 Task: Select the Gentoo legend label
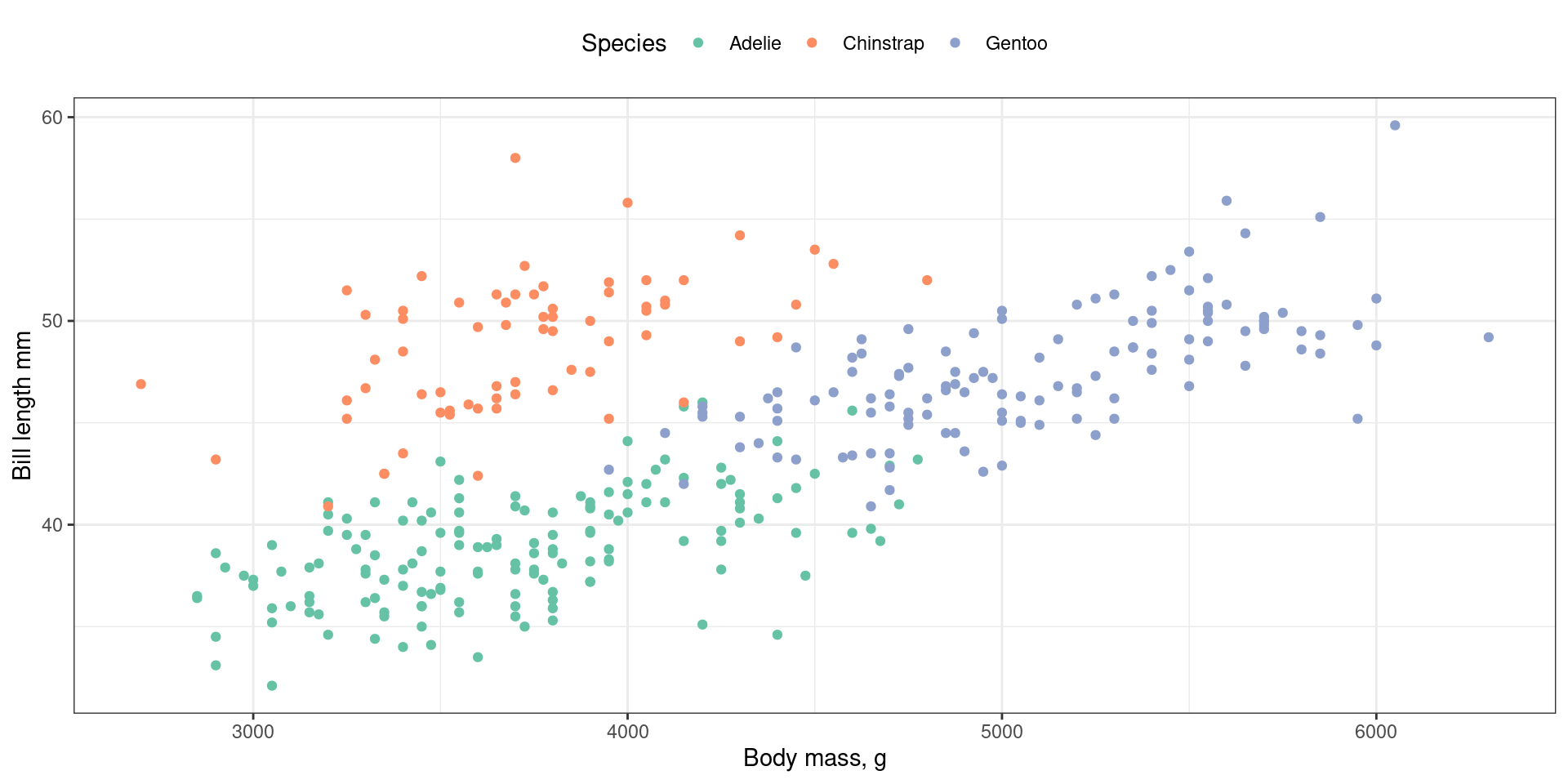coord(1016,43)
